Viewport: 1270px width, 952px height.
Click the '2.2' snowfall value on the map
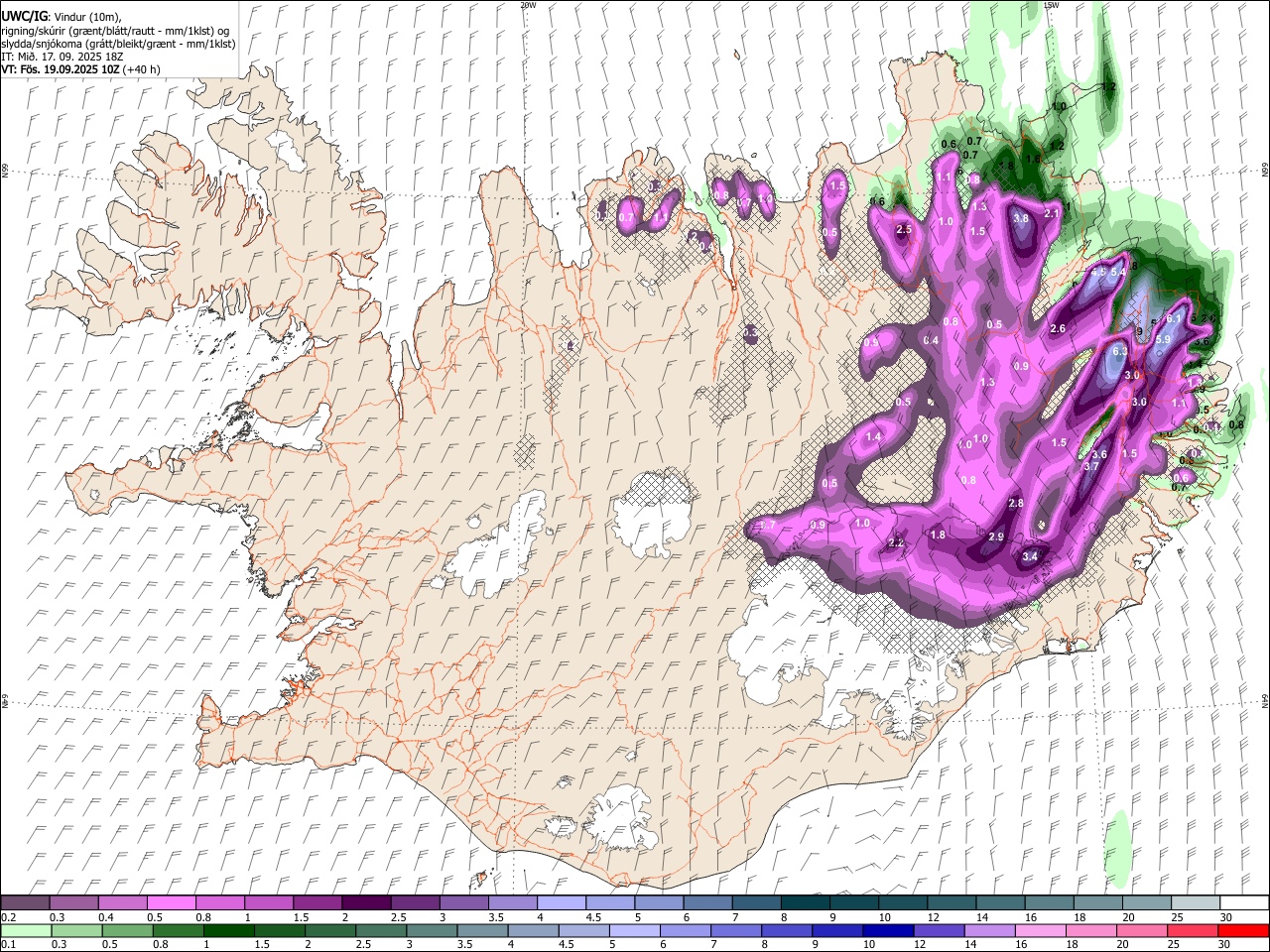[x=896, y=542]
